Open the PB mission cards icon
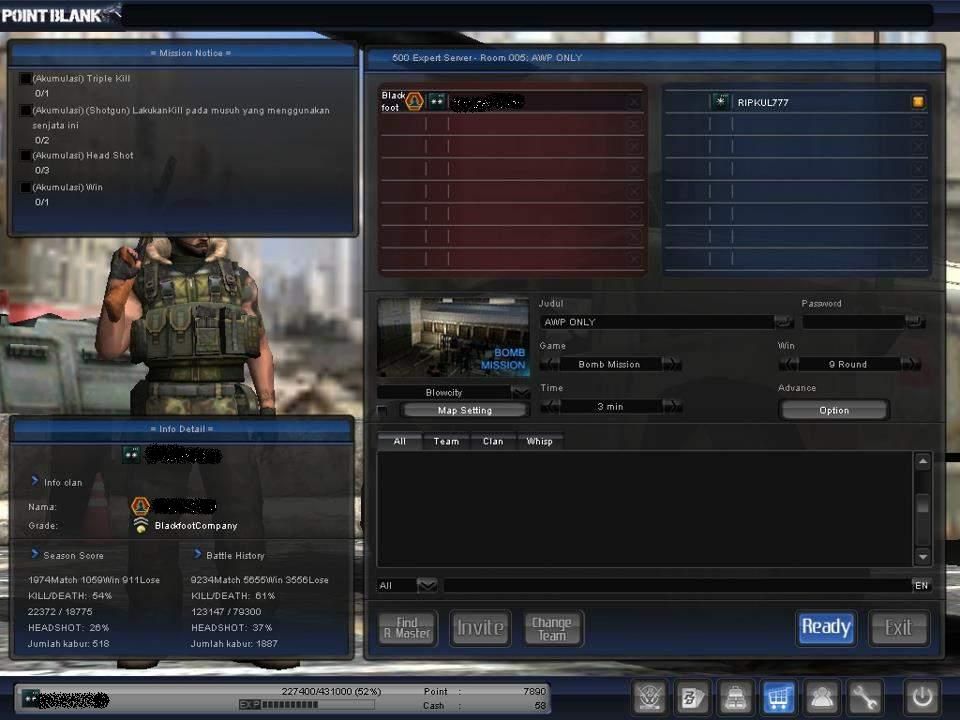960x720 pixels. [692, 697]
